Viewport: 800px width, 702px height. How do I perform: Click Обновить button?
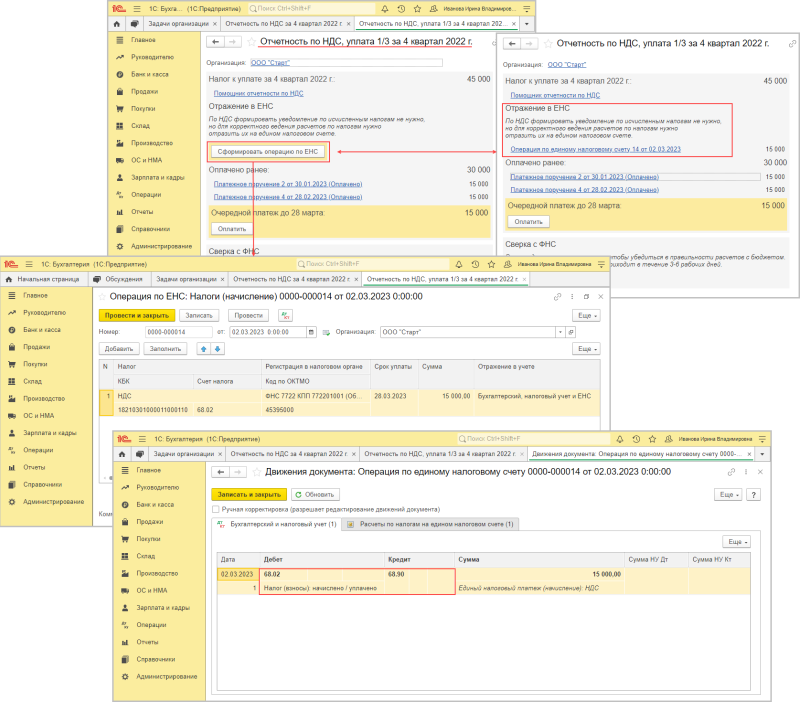(315, 494)
